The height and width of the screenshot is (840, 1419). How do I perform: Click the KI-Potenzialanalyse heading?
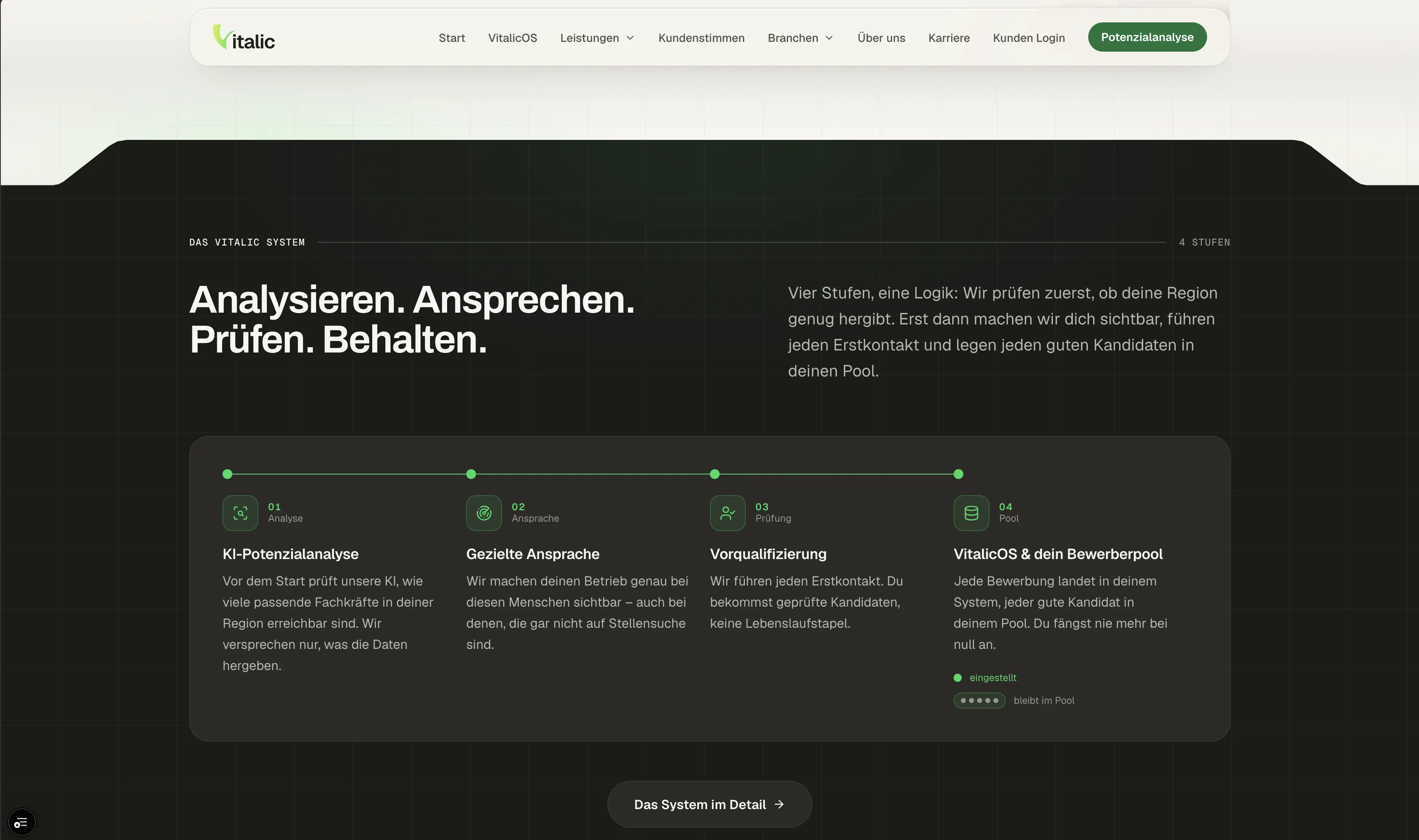pyautogui.click(x=290, y=554)
